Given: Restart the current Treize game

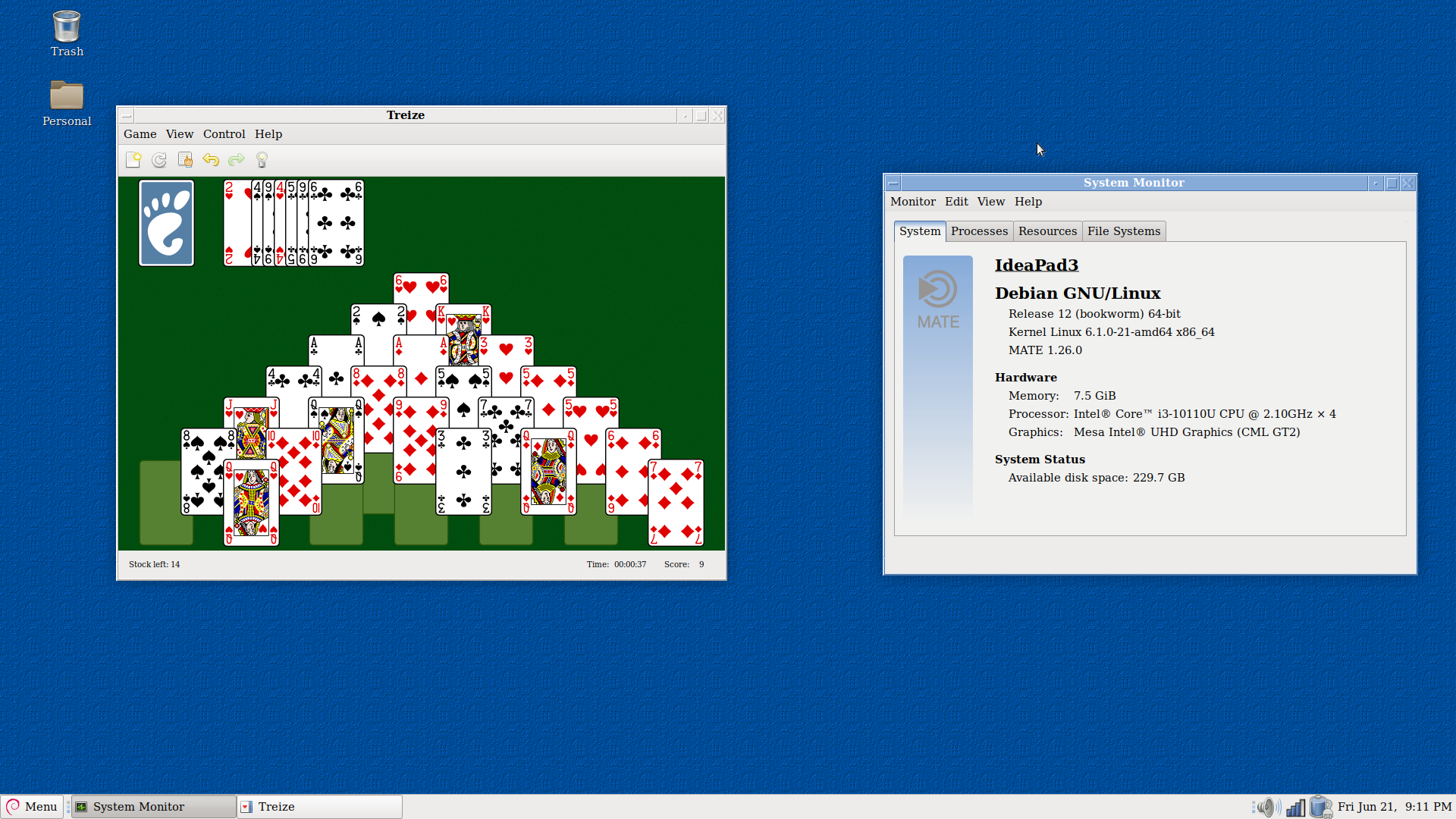Looking at the screenshot, I should (159, 159).
